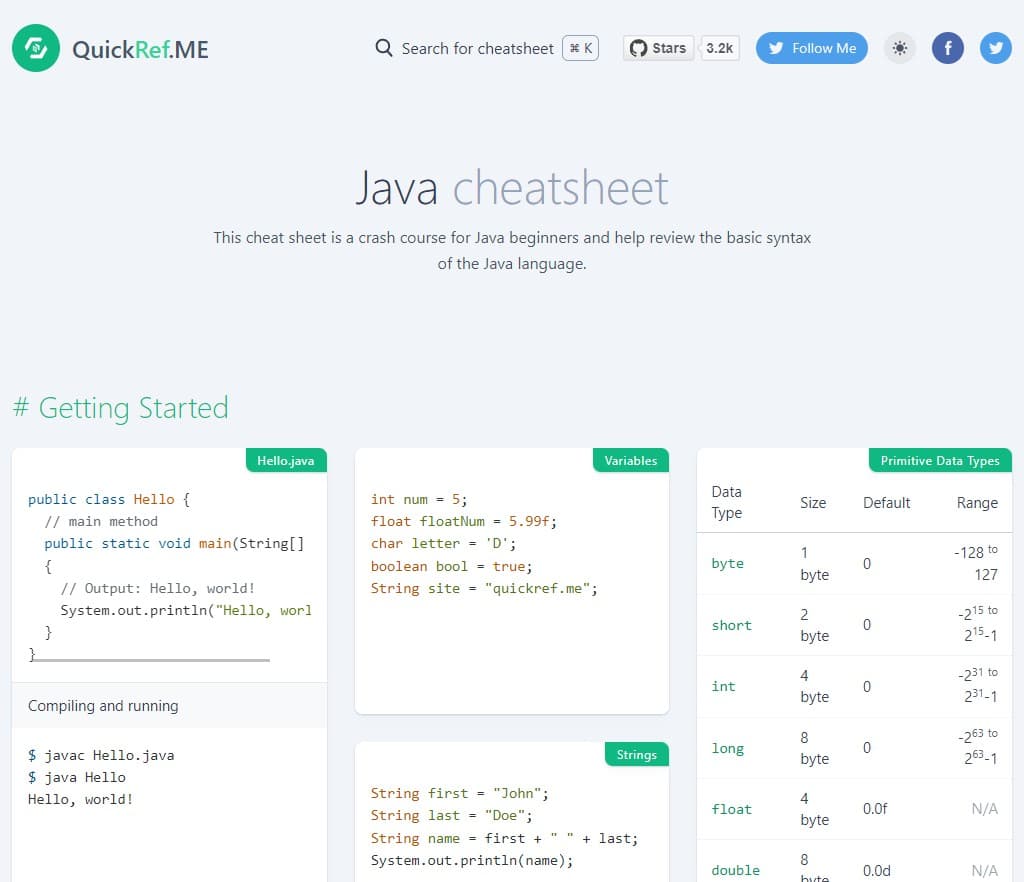Select the Primitive Data Types card label

point(939,461)
